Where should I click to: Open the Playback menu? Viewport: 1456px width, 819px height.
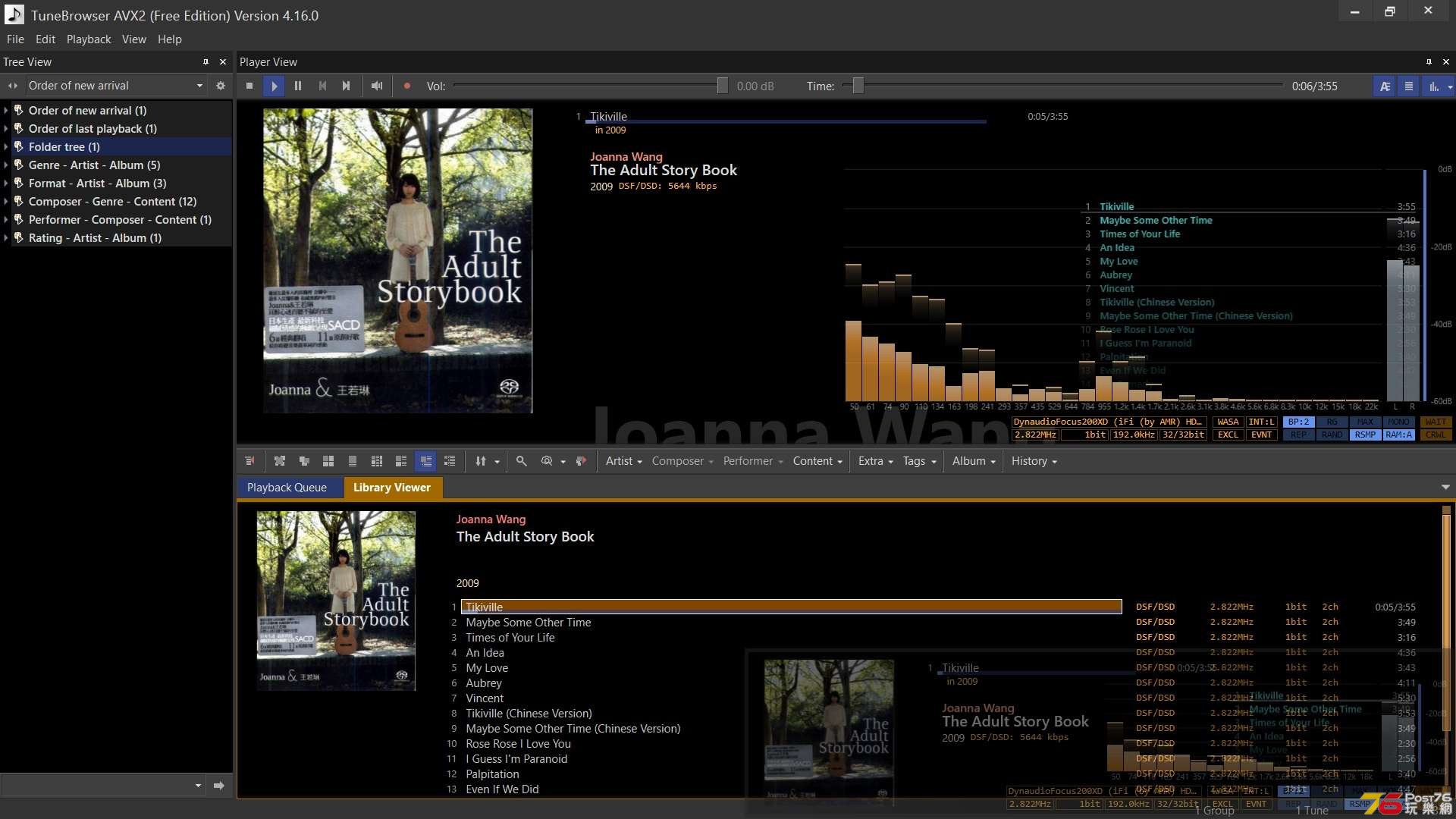(89, 39)
